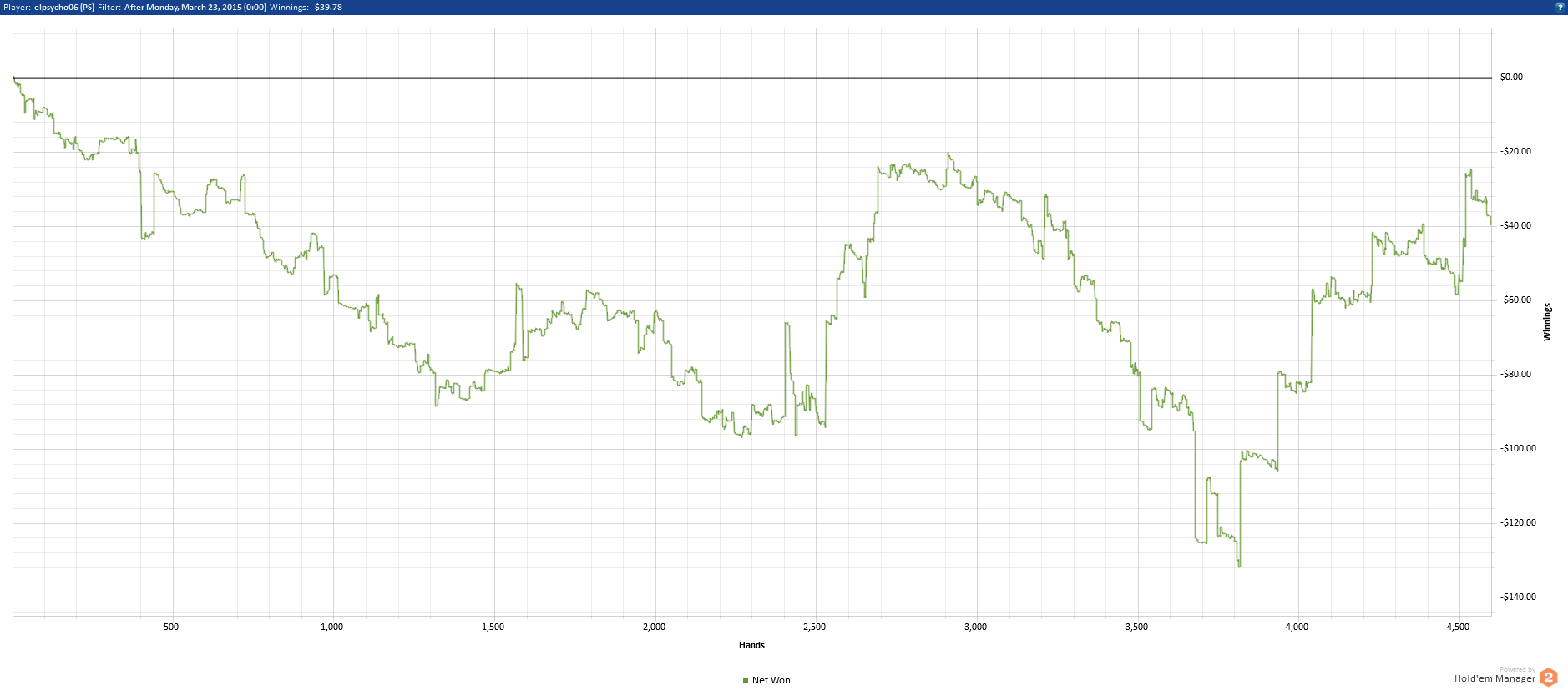Select the player name "elpsycho06 (PS)"
The width and height of the screenshot is (1568, 691).
(64, 7)
